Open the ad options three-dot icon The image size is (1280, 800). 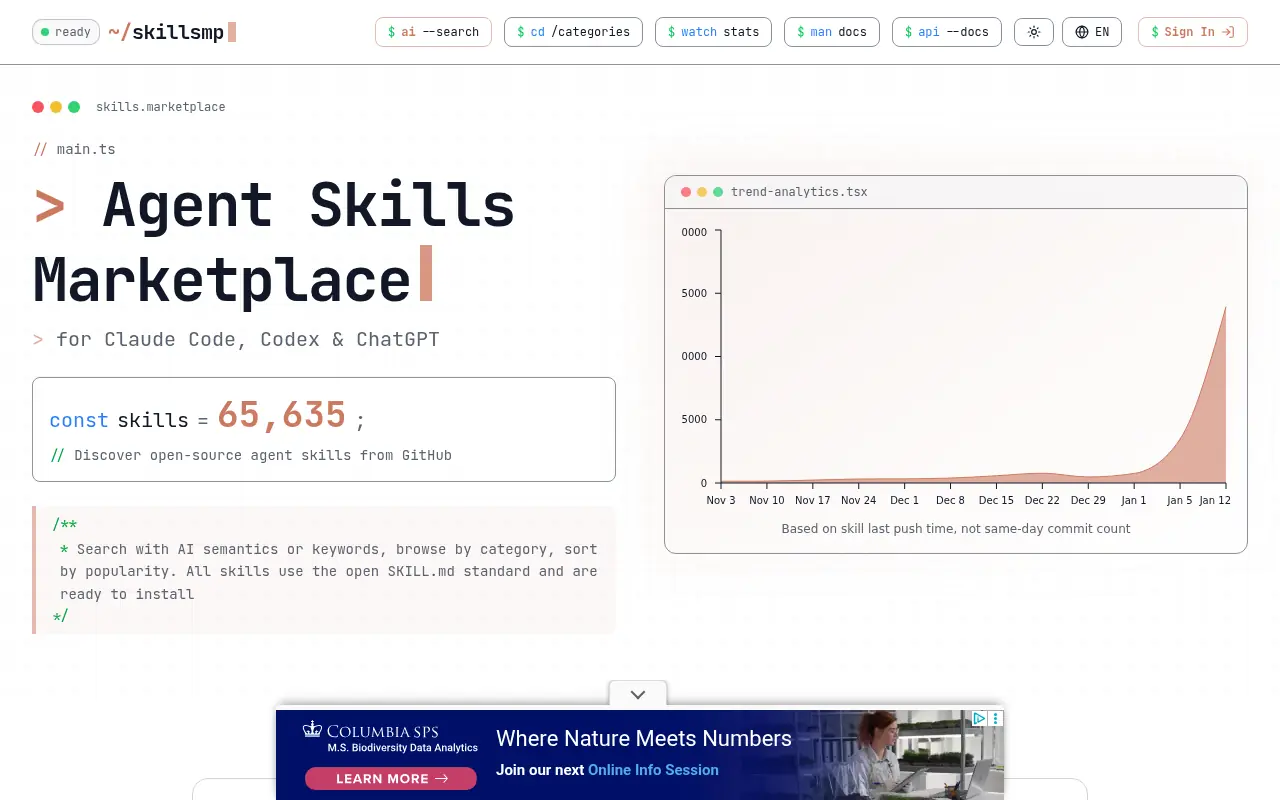coord(995,718)
